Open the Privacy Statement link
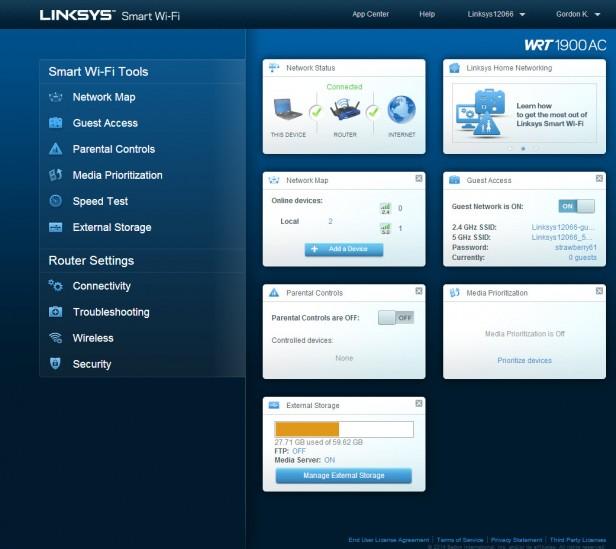 click(x=516, y=540)
